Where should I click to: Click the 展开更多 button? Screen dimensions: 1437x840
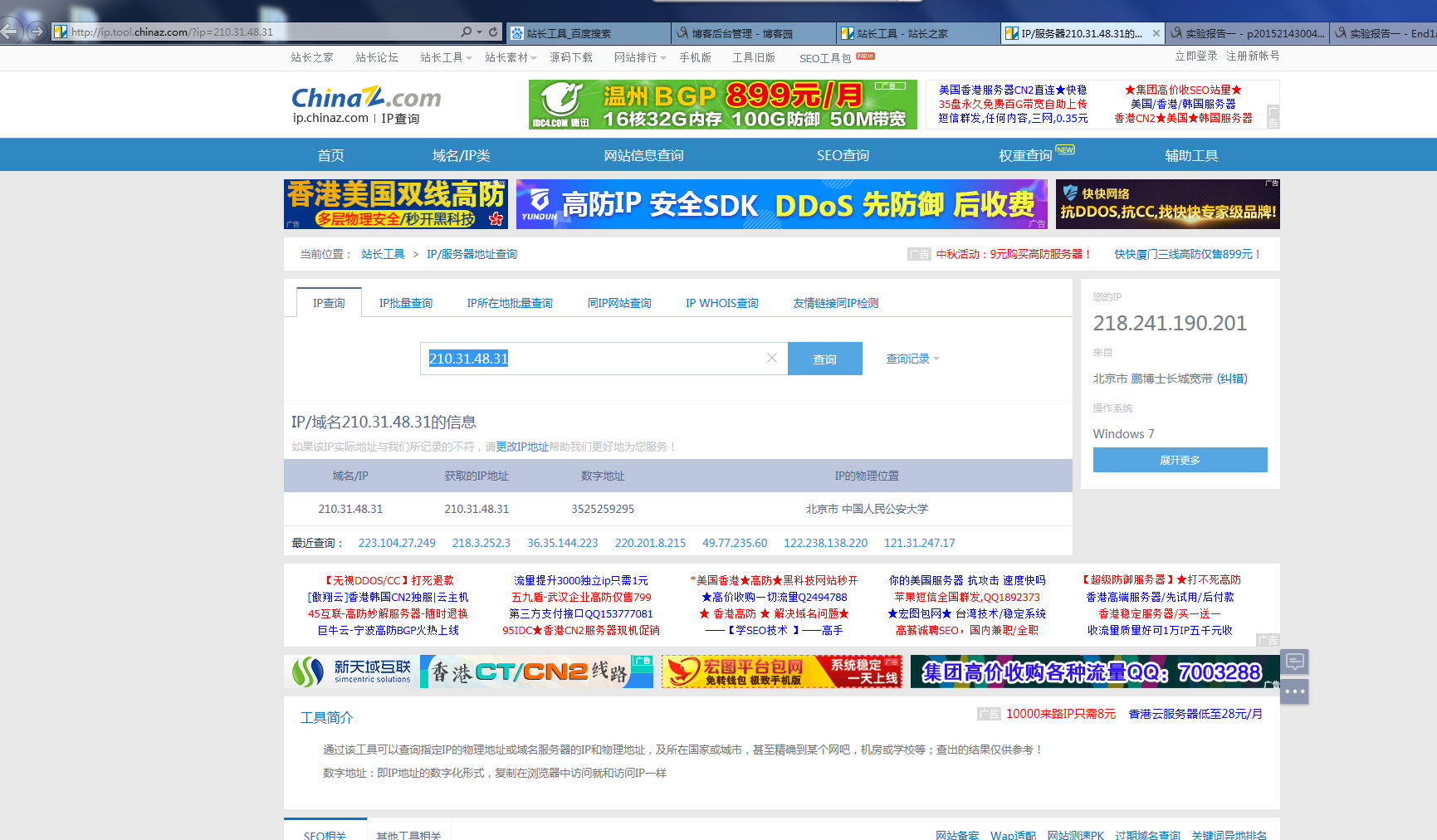1180,460
